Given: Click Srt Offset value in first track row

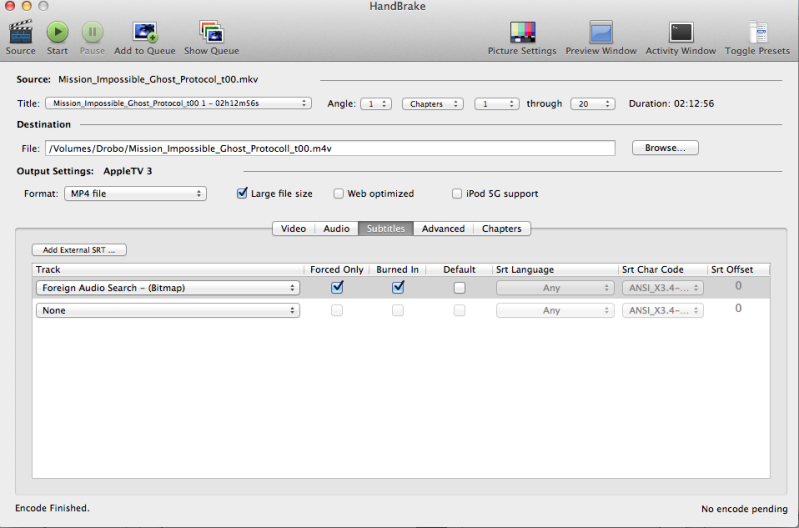Looking at the screenshot, I should (738, 286).
